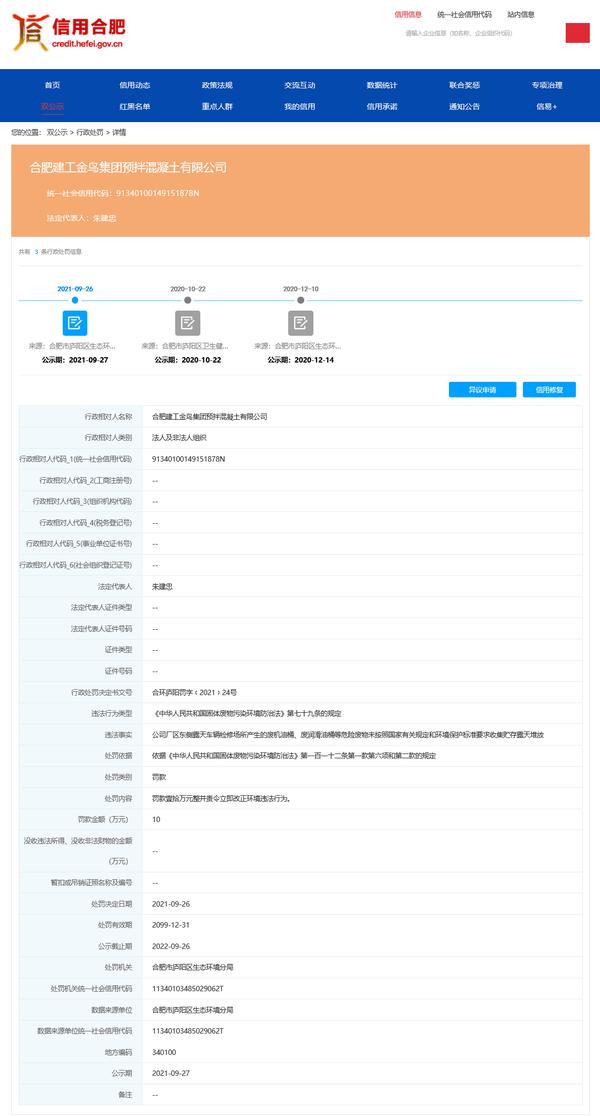Image resolution: width=600 pixels, height=1116 pixels.
Task: Click the timeline date label 2021-09-26
Action: [75, 289]
